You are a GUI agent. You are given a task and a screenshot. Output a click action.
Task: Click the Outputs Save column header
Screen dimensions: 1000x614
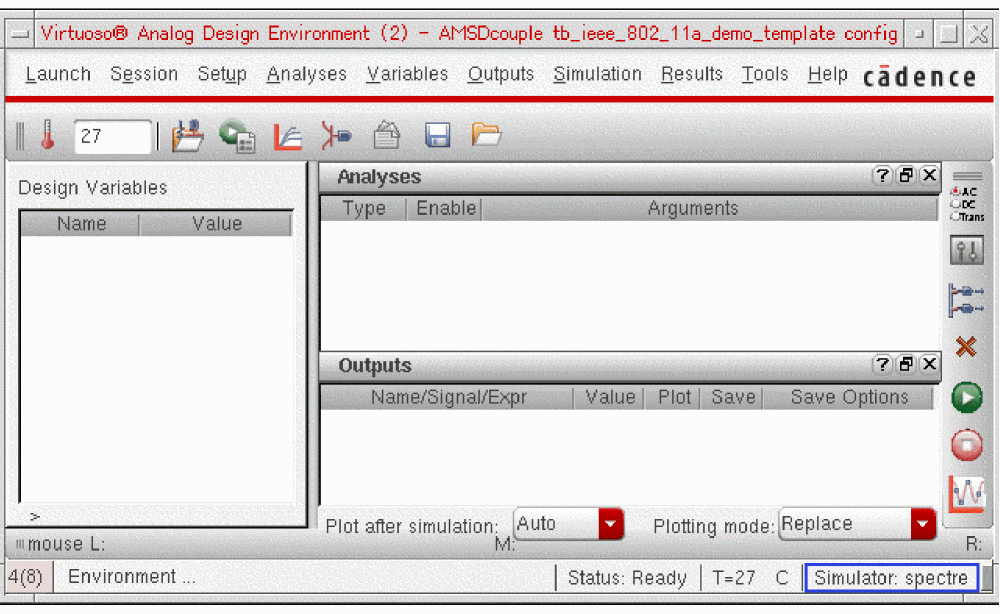tap(733, 397)
